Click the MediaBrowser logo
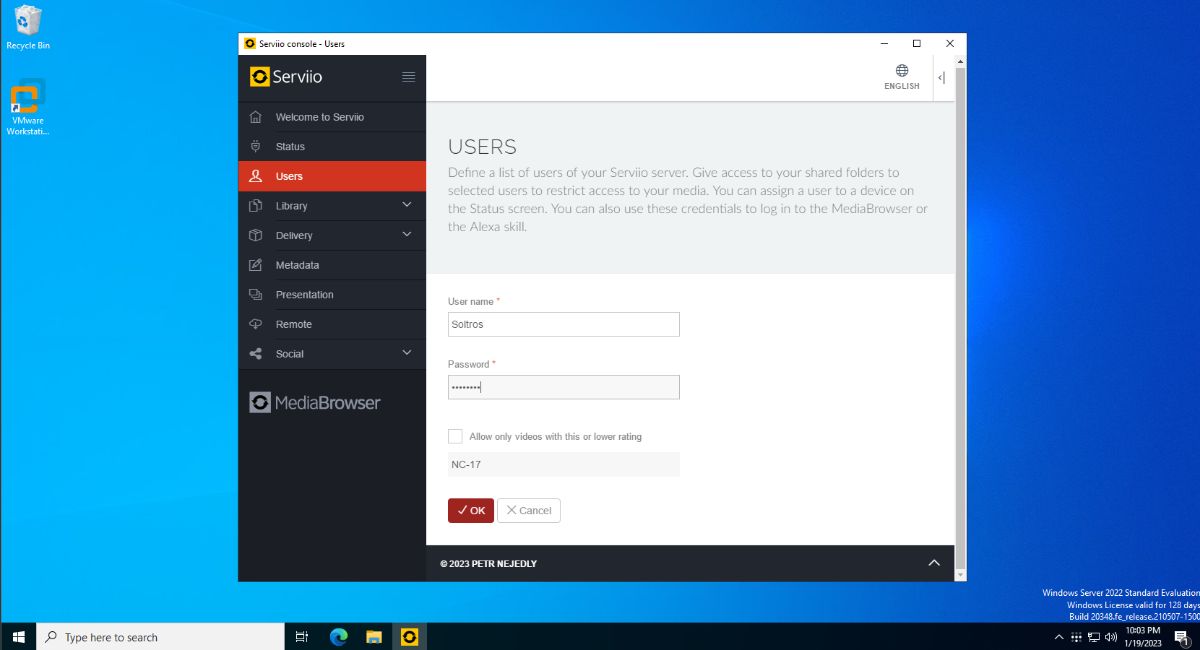This screenshot has height=650, width=1200. [x=314, y=402]
